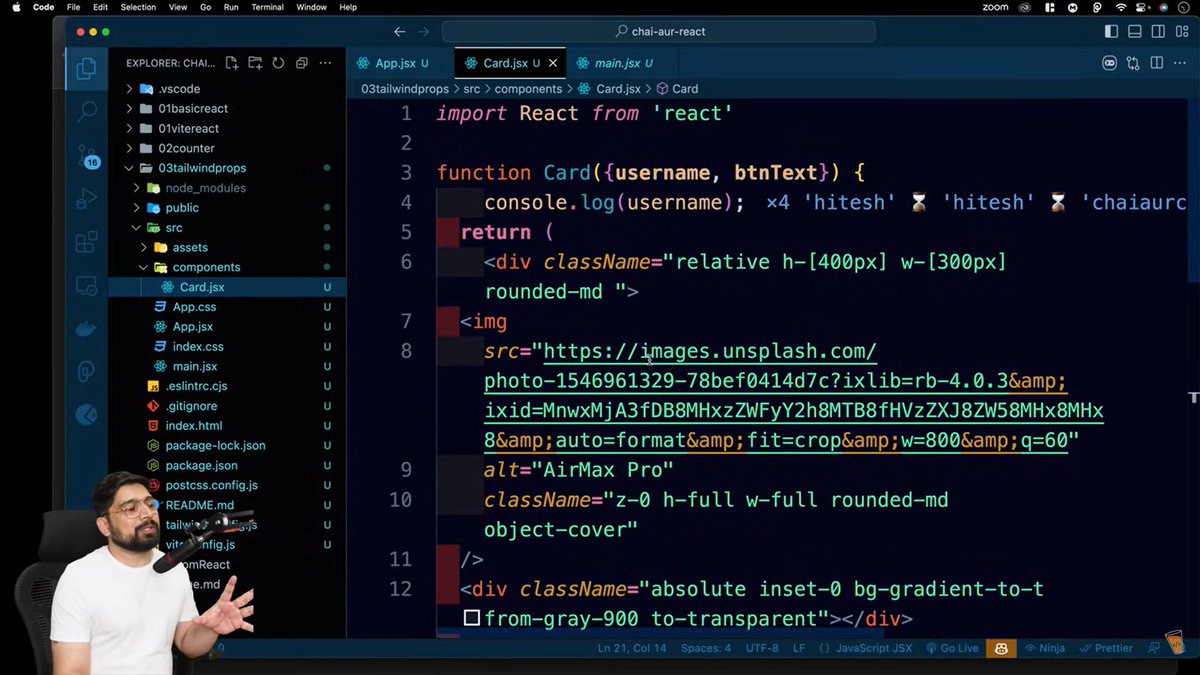The image size is (1200, 675).
Task: Click the orange icon in the status bar
Action: pyautogui.click(x=1000, y=648)
